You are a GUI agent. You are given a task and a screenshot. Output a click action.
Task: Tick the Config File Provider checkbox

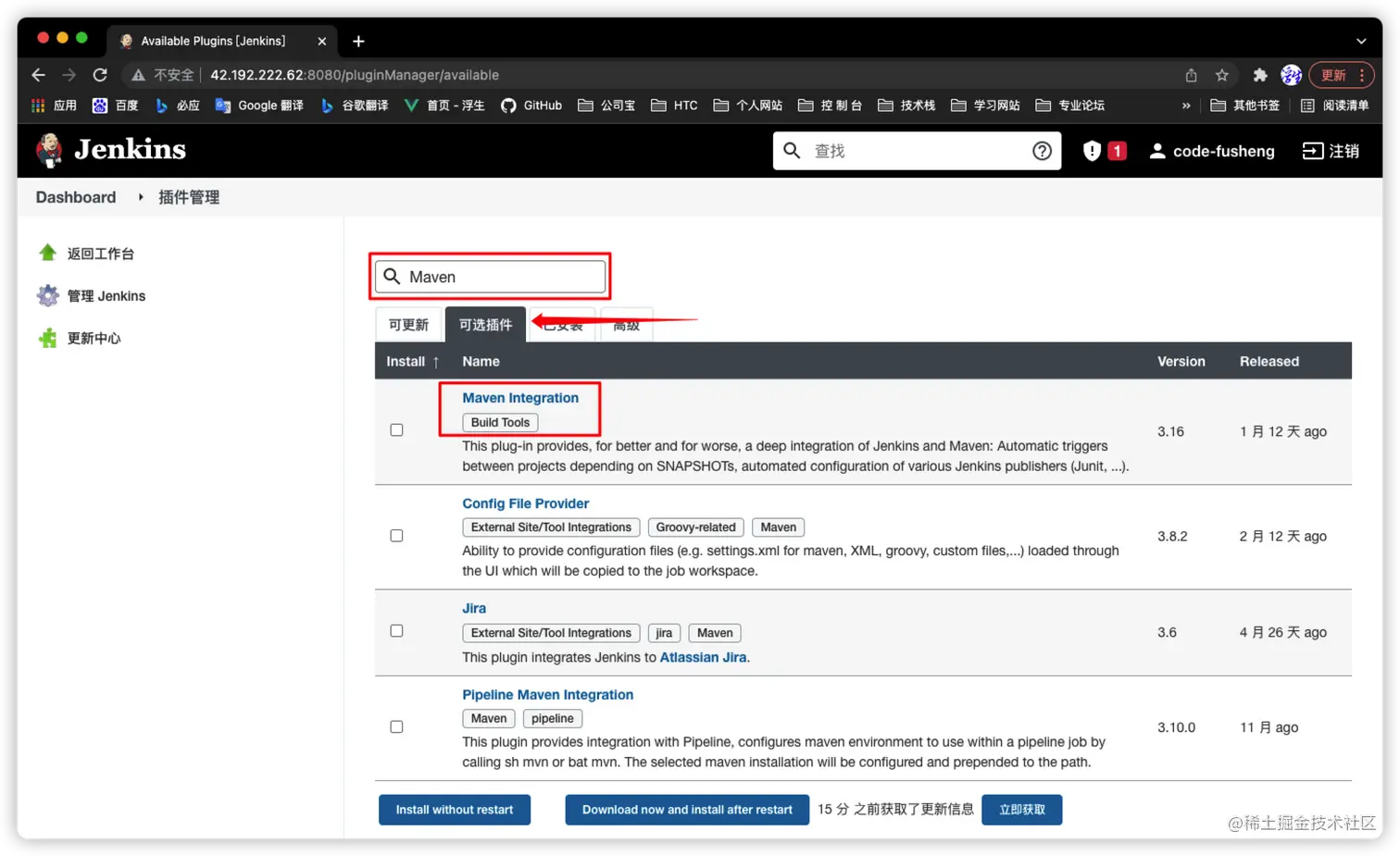tap(396, 536)
